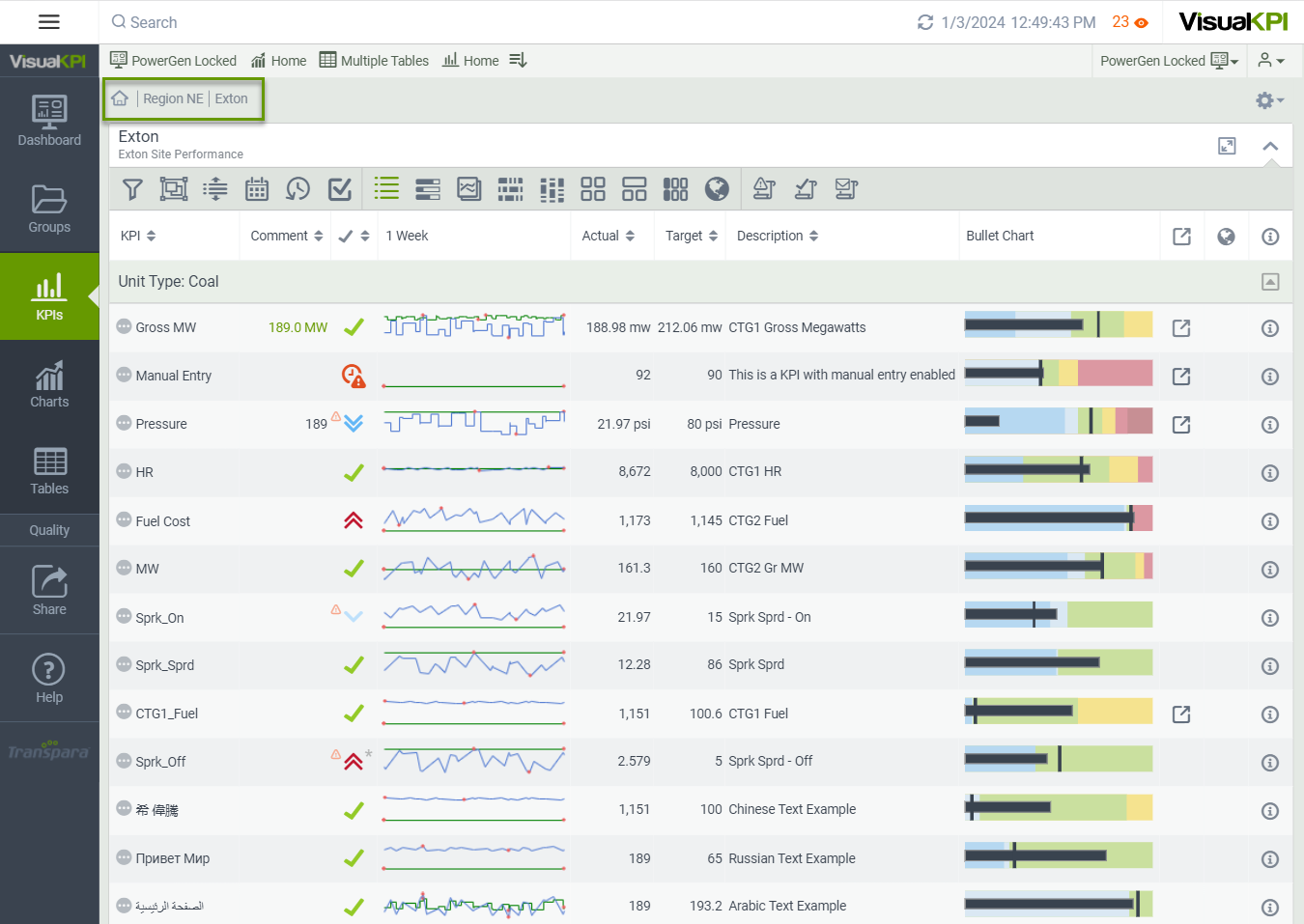Click the Region NE breadcrumb link
Viewport: 1304px width, 924px height.
[173, 98]
